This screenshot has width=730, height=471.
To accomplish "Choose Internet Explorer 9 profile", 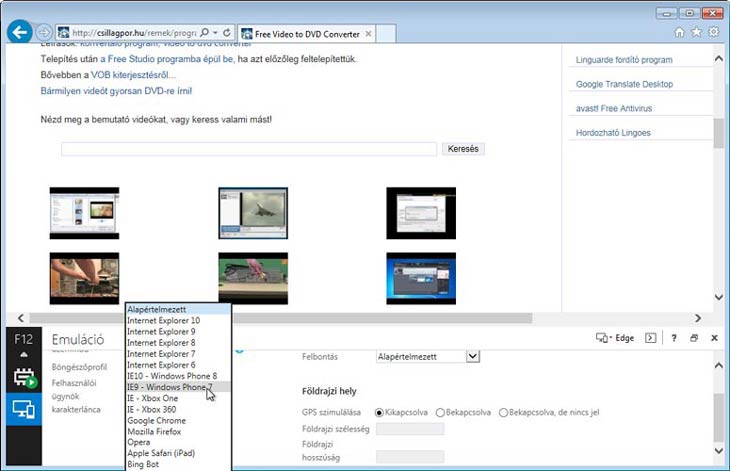I will [x=178, y=331].
